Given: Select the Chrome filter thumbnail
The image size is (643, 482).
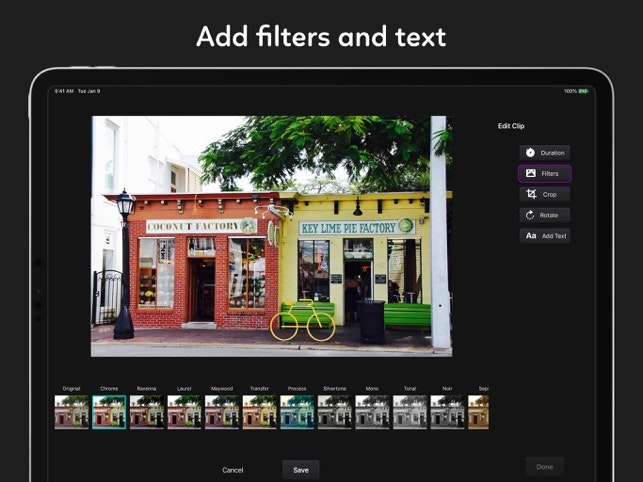Looking at the screenshot, I should coord(109,411).
